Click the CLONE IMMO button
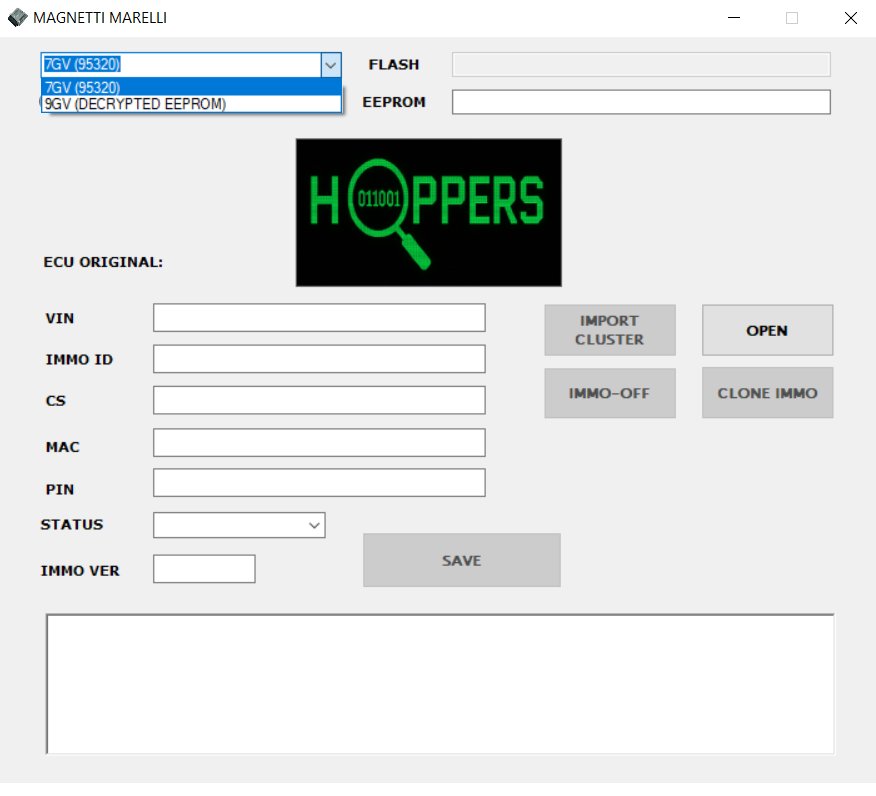Image resolution: width=876 pixels, height=796 pixels. [768, 393]
